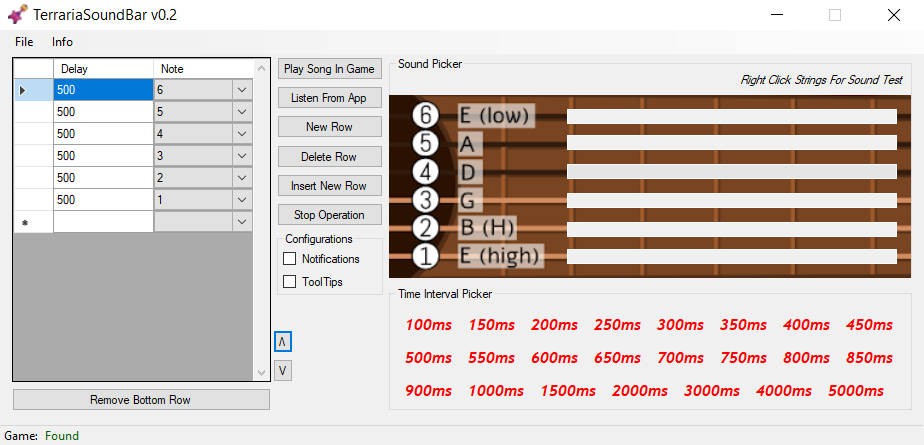
Task: Click the string 1 number circle
Action: 425,256
